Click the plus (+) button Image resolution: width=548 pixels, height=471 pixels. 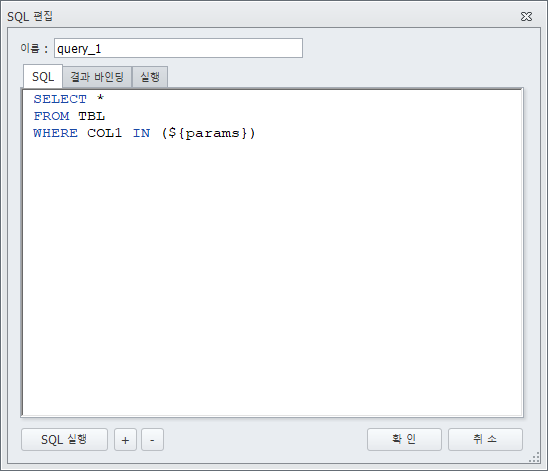(x=125, y=440)
